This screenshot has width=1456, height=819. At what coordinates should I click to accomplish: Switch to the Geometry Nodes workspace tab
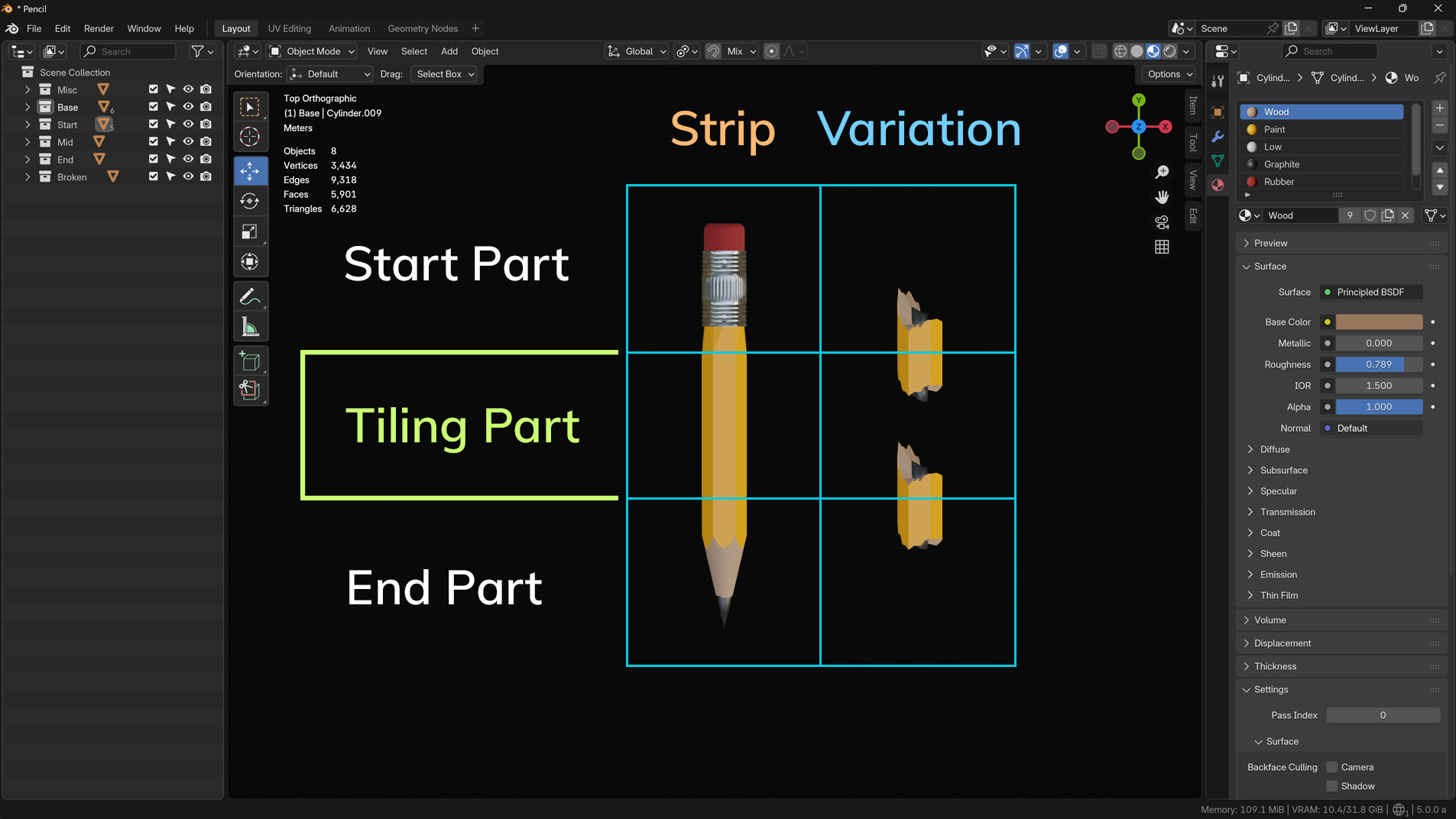tap(423, 28)
